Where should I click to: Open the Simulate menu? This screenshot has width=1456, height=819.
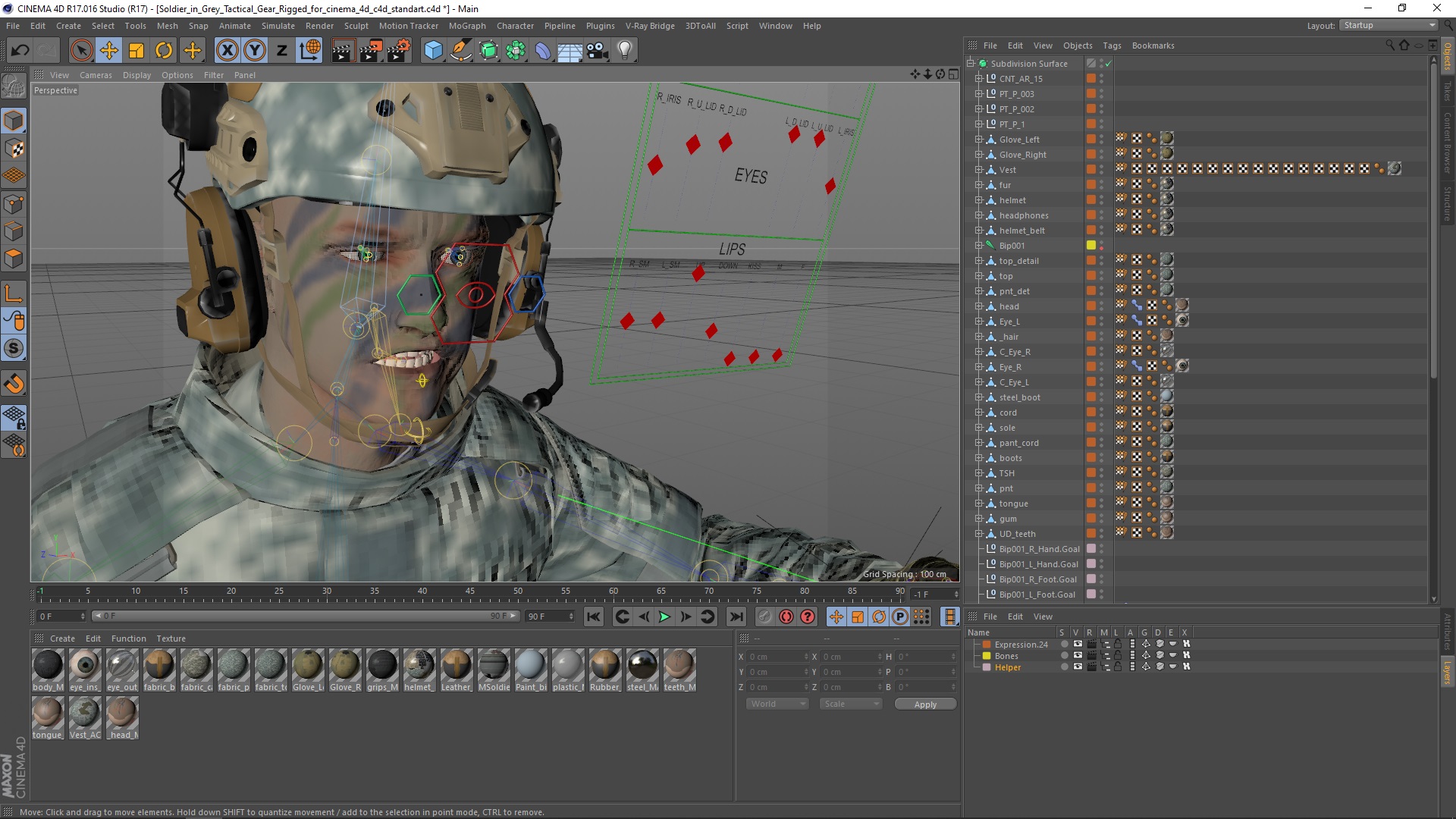pyautogui.click(x=278, y=26)
